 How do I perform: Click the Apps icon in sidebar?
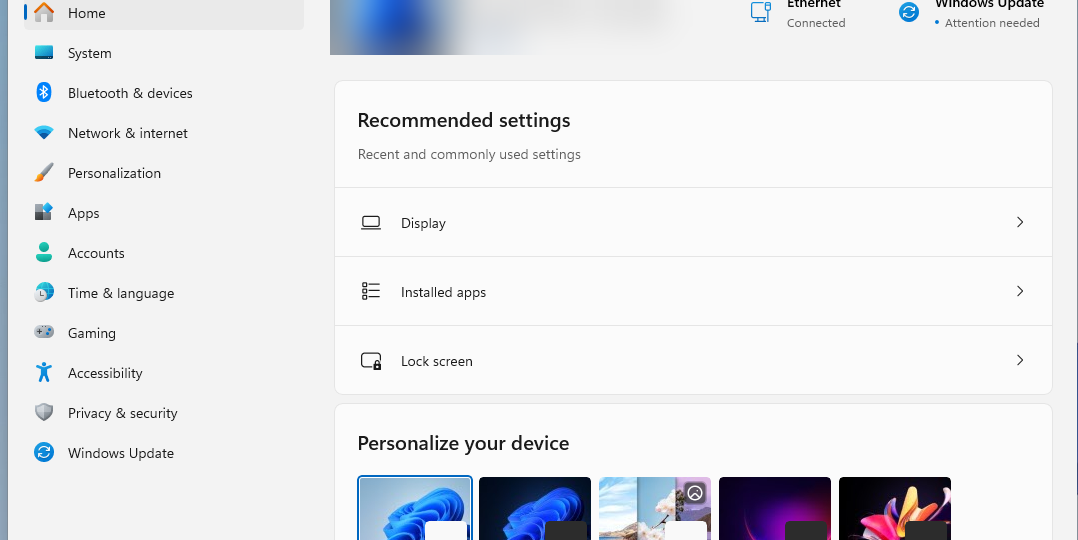click(x=44, y=213)
